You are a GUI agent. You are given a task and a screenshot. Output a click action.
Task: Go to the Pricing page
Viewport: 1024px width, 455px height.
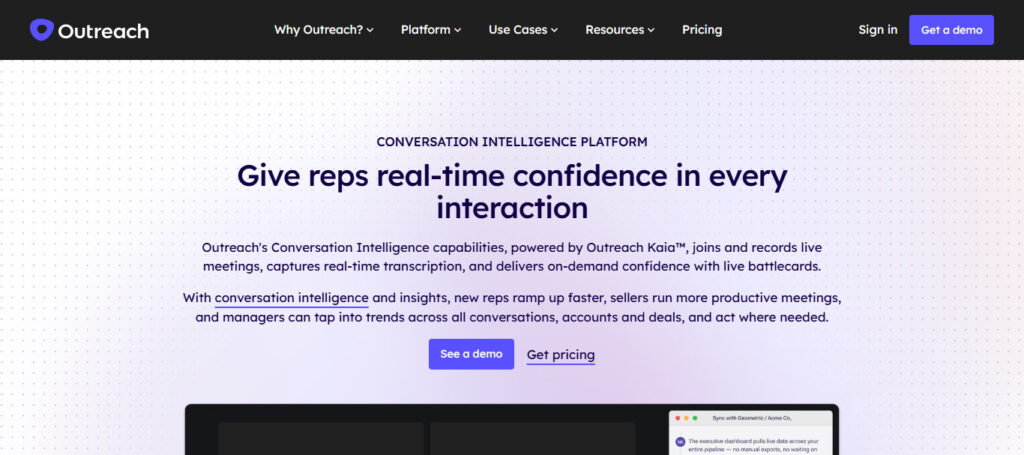pyautogui.click(x=702, y=29)
